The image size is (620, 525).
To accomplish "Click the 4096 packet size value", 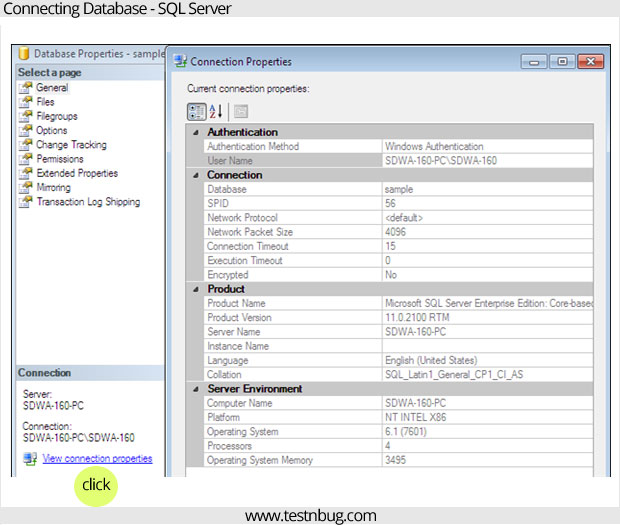I will point(488,232).
